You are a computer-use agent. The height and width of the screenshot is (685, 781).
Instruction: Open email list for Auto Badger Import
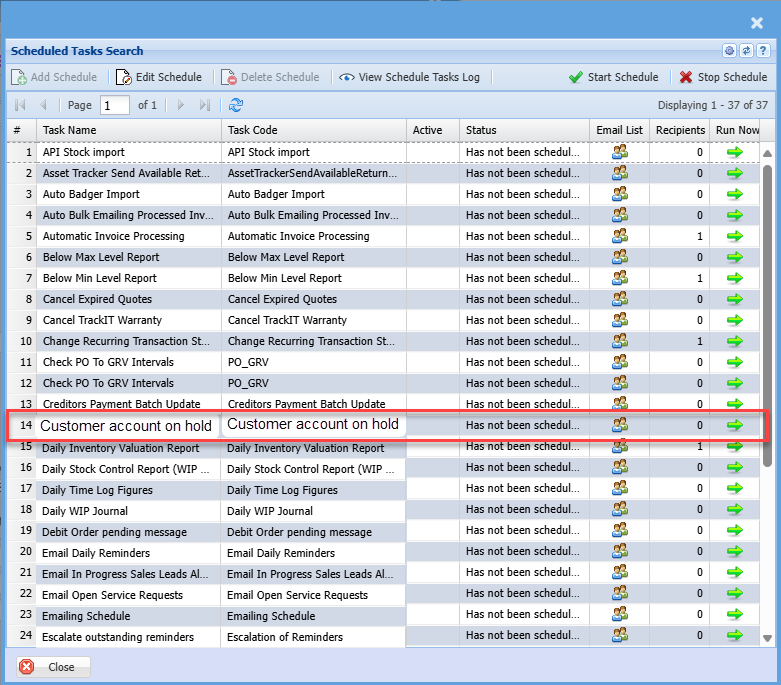click(620, 194)
